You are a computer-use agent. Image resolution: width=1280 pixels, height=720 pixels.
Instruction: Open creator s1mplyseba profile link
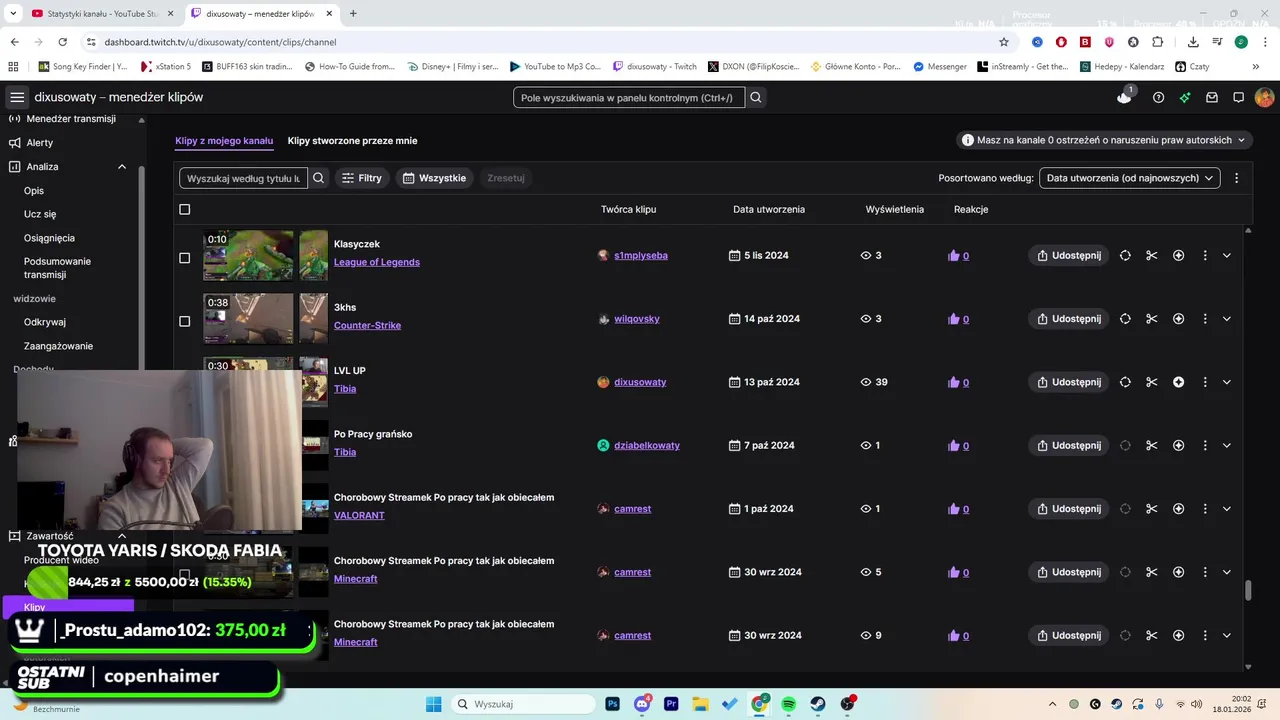click(641, 255)
